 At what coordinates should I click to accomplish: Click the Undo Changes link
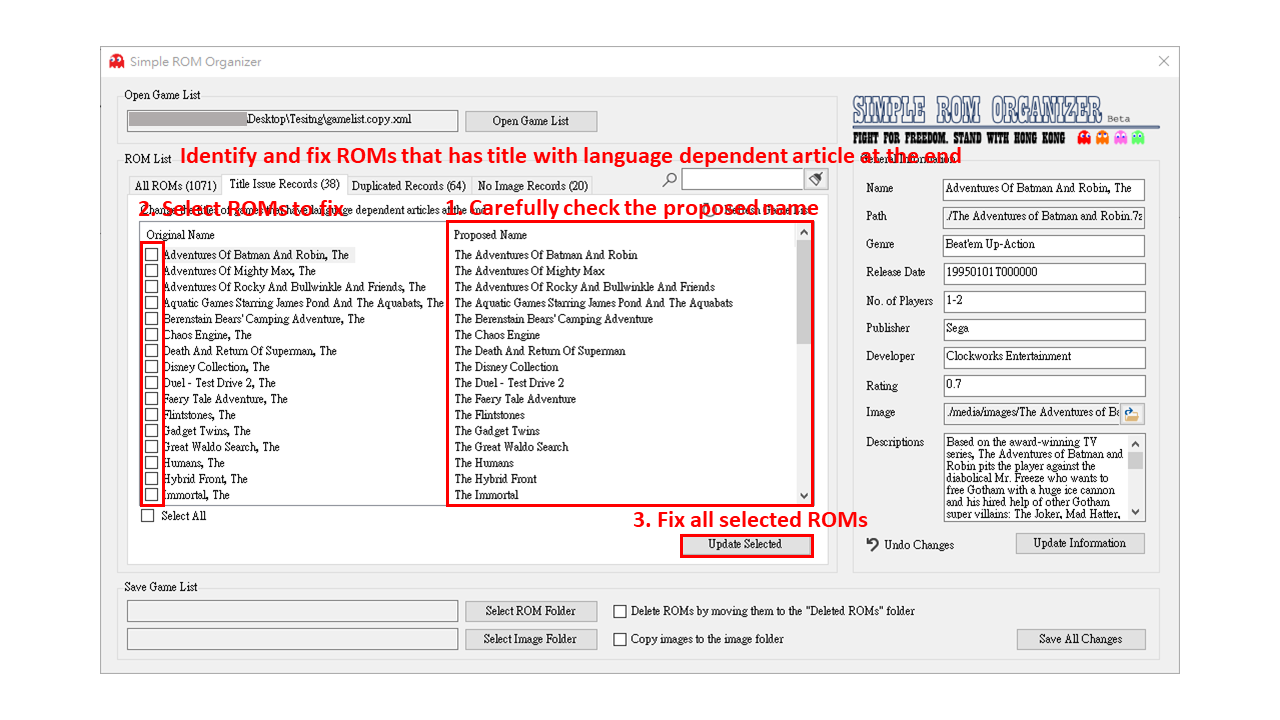tap(918, 545)
